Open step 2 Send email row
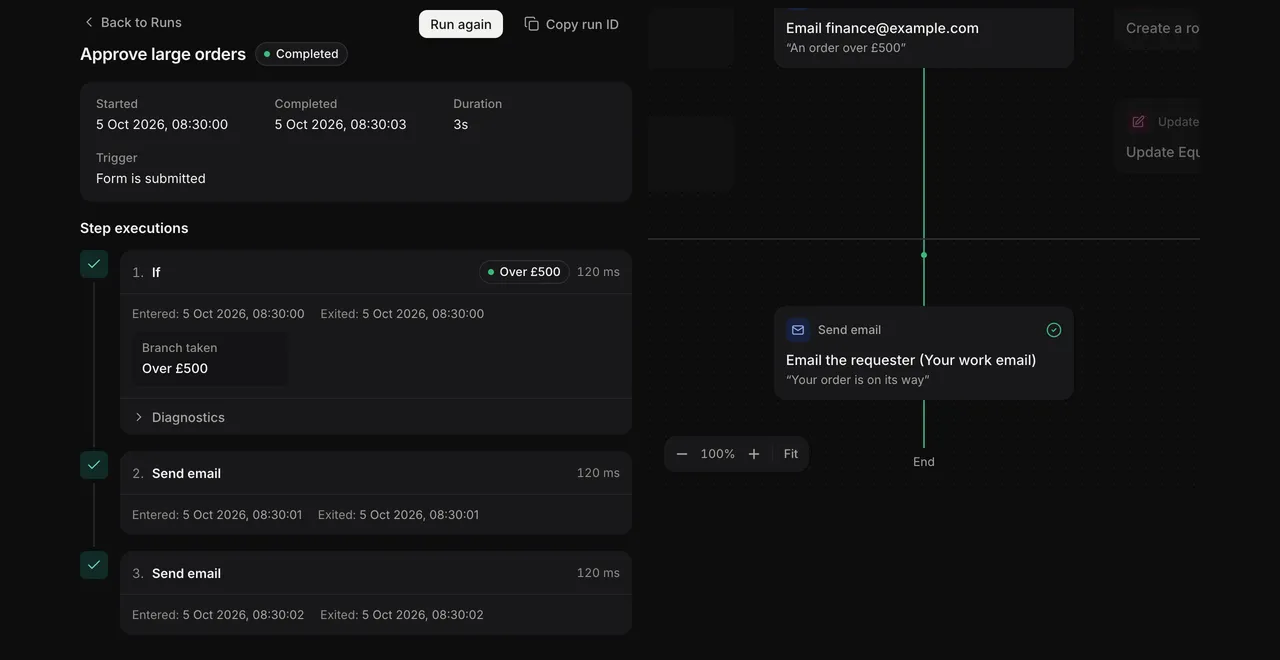This screenshot has width=1280, height=660. 376,473
